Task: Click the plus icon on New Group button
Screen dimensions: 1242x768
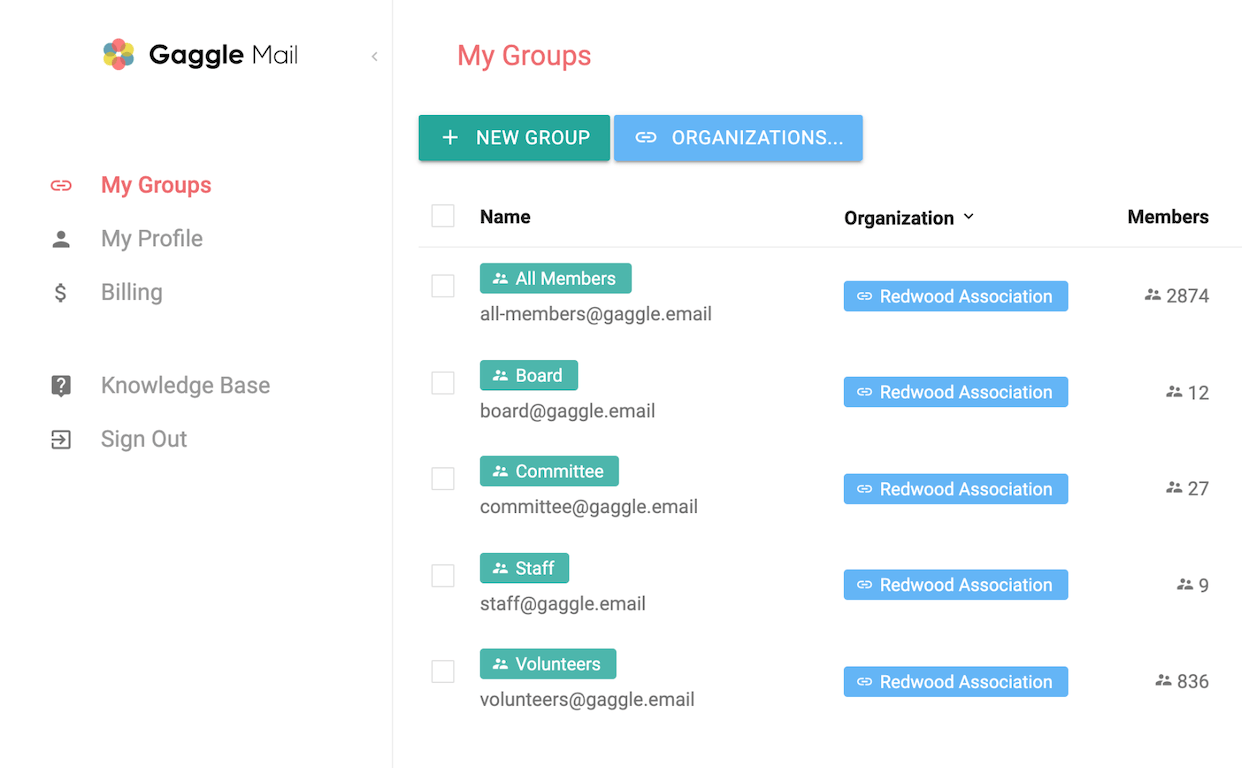Action: click(x=450, y=138)
